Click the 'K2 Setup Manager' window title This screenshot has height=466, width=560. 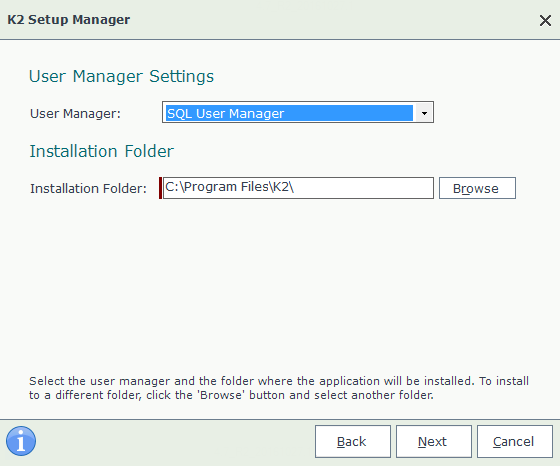pyautogui.click(x=69, y=20)
